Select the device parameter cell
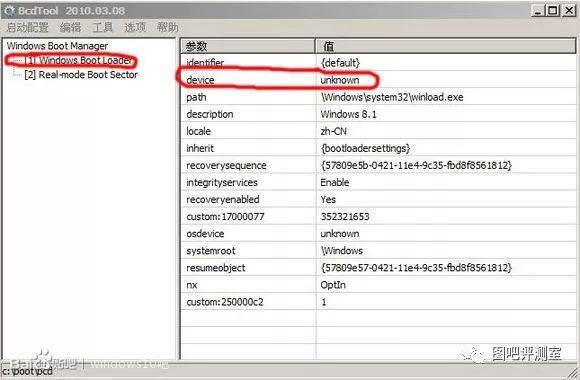The width and height of the screenshot is (580, 380). coord(249,80)
